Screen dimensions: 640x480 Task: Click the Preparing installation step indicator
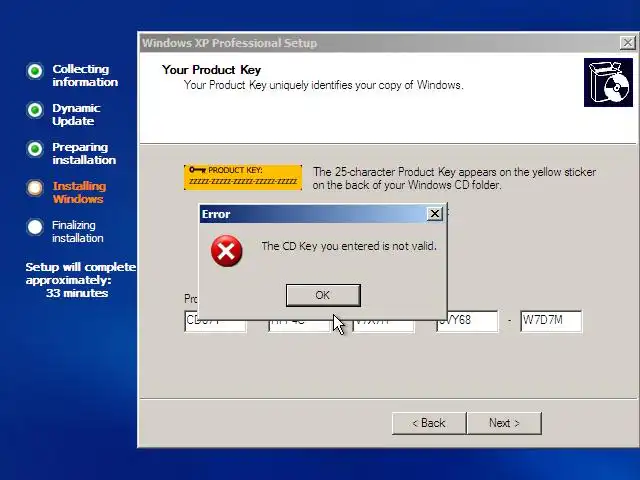tap(35, 149)
